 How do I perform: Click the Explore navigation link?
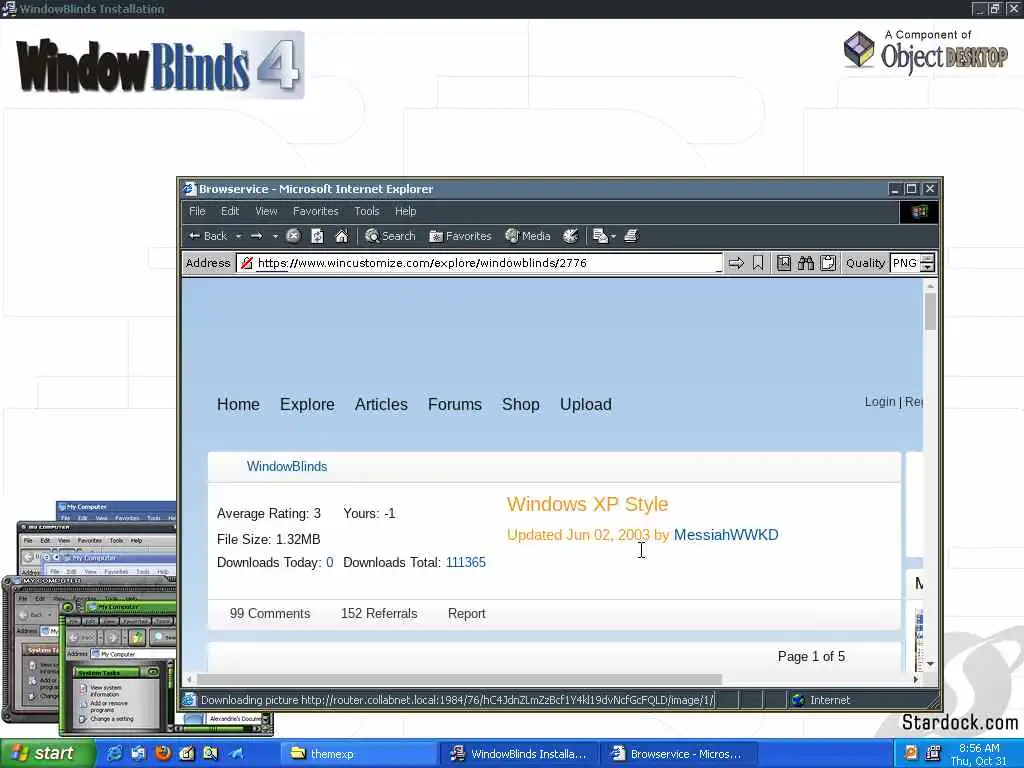(x=307, y=404)
